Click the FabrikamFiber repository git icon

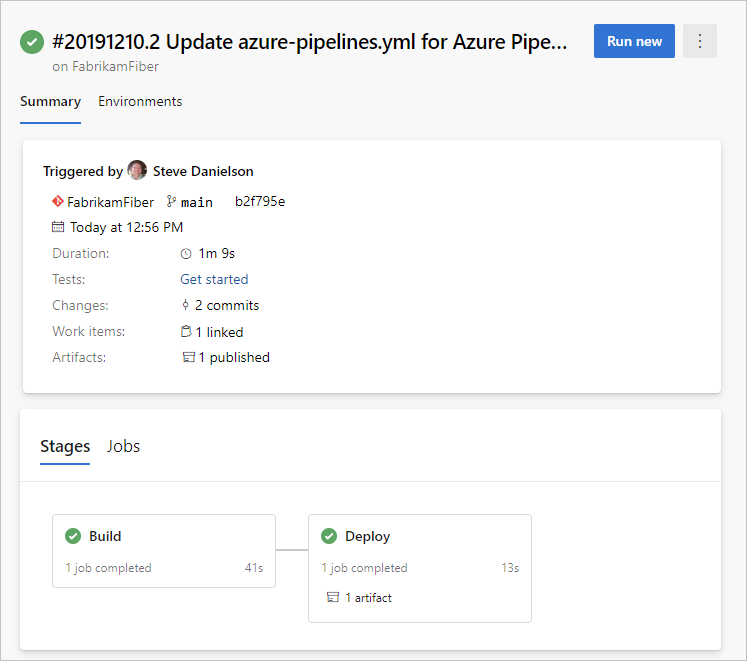click(x=58, y=202)
